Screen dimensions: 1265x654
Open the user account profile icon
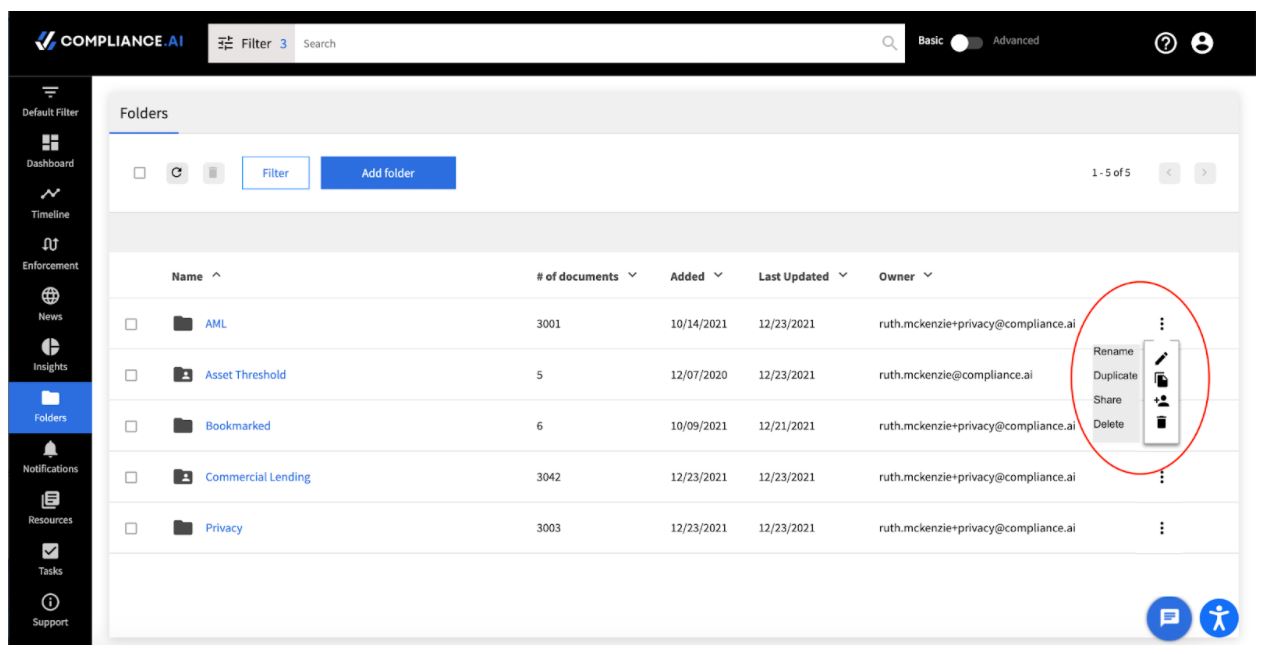tap(1203, 43)
